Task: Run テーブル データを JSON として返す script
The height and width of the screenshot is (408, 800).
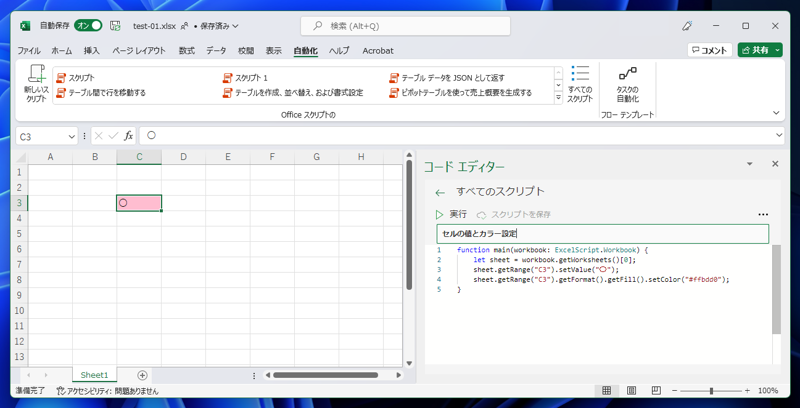Action: pos(447,78)
